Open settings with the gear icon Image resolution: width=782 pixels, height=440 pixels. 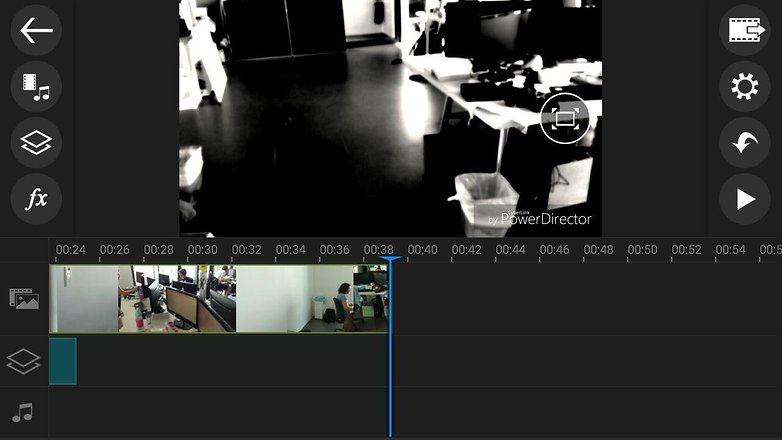pos(744,87)
